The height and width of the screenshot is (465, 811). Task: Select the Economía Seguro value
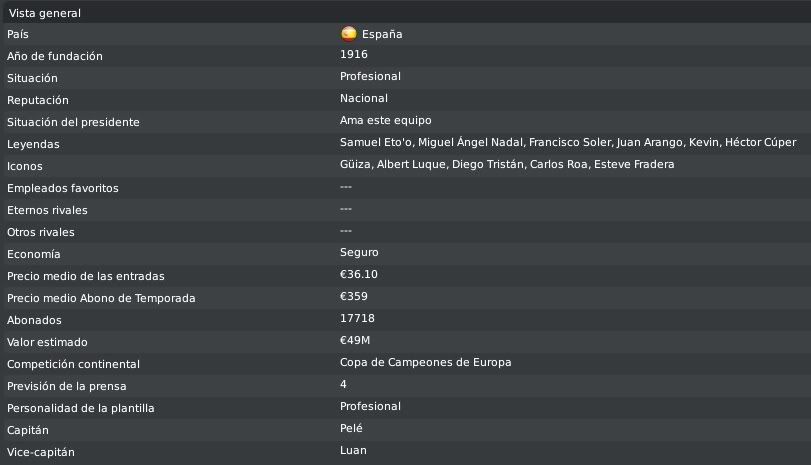(x=359, y=252)
